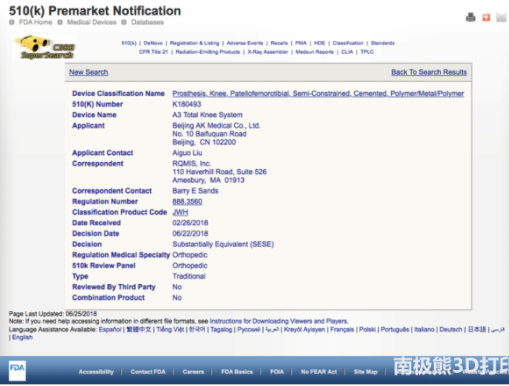
Task: Open the New Search link
Action: tap(89, 72)
